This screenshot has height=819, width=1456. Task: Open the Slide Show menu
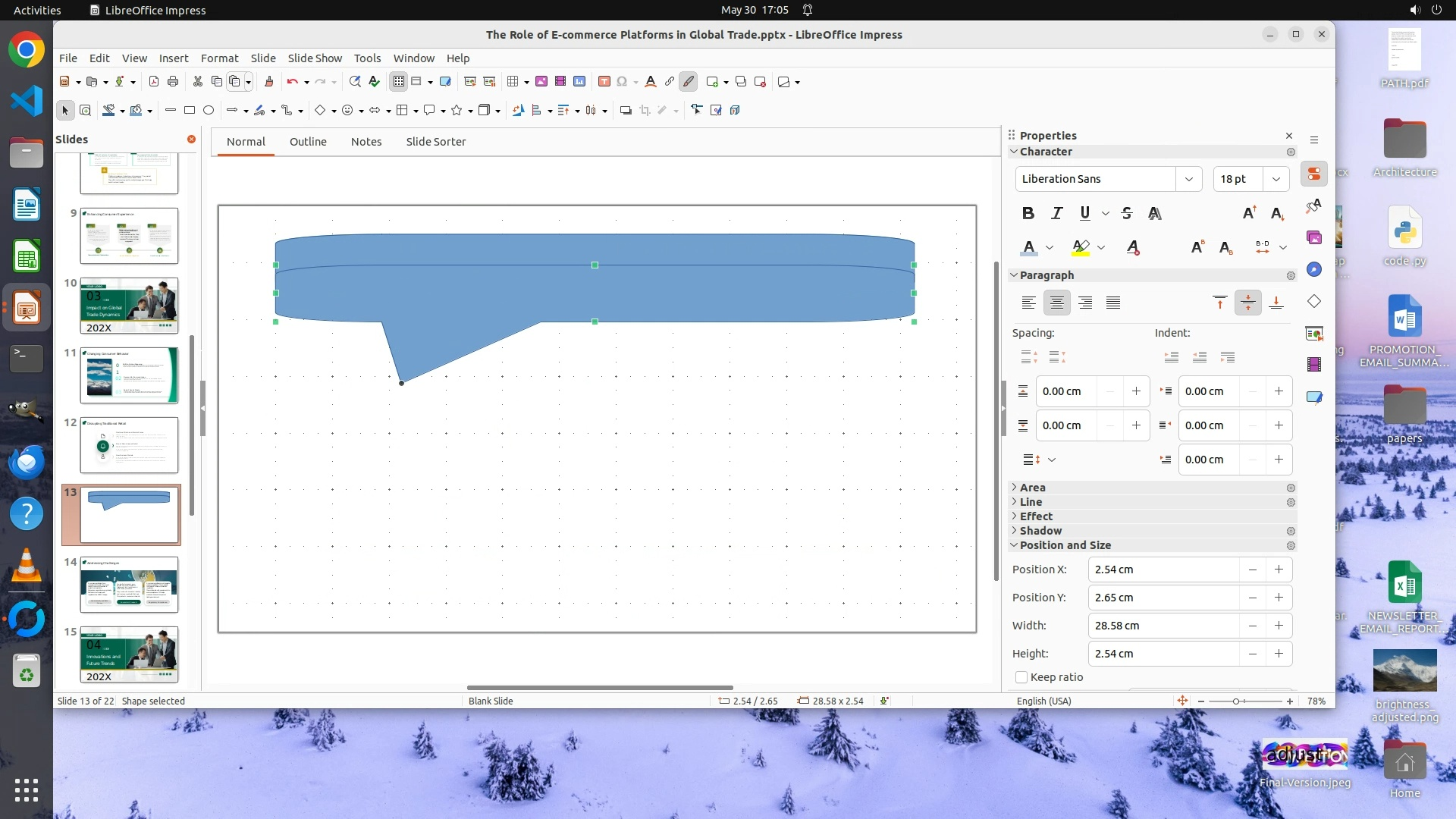(x=315, y=58)
